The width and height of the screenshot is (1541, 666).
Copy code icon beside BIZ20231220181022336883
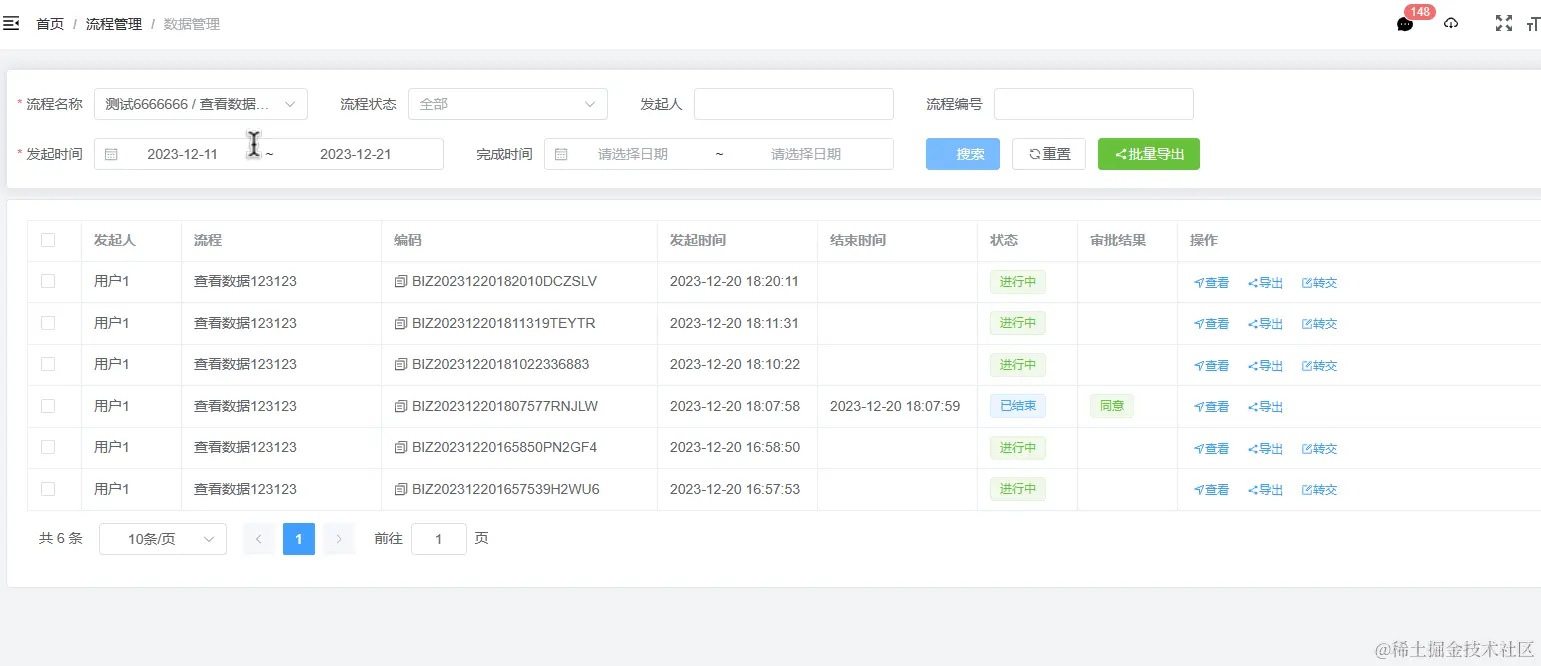[x=401, y=365]
